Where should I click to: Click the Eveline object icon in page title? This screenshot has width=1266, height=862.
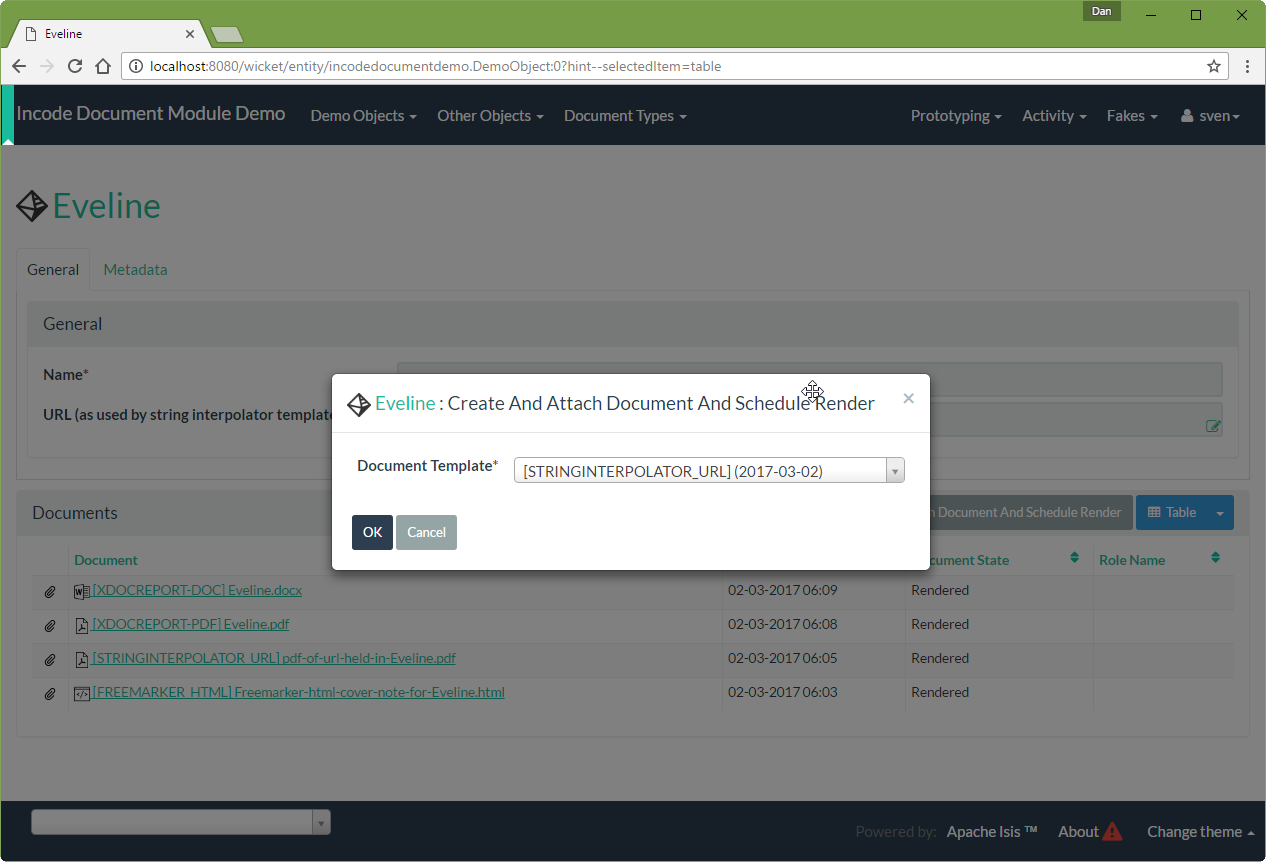32,206
